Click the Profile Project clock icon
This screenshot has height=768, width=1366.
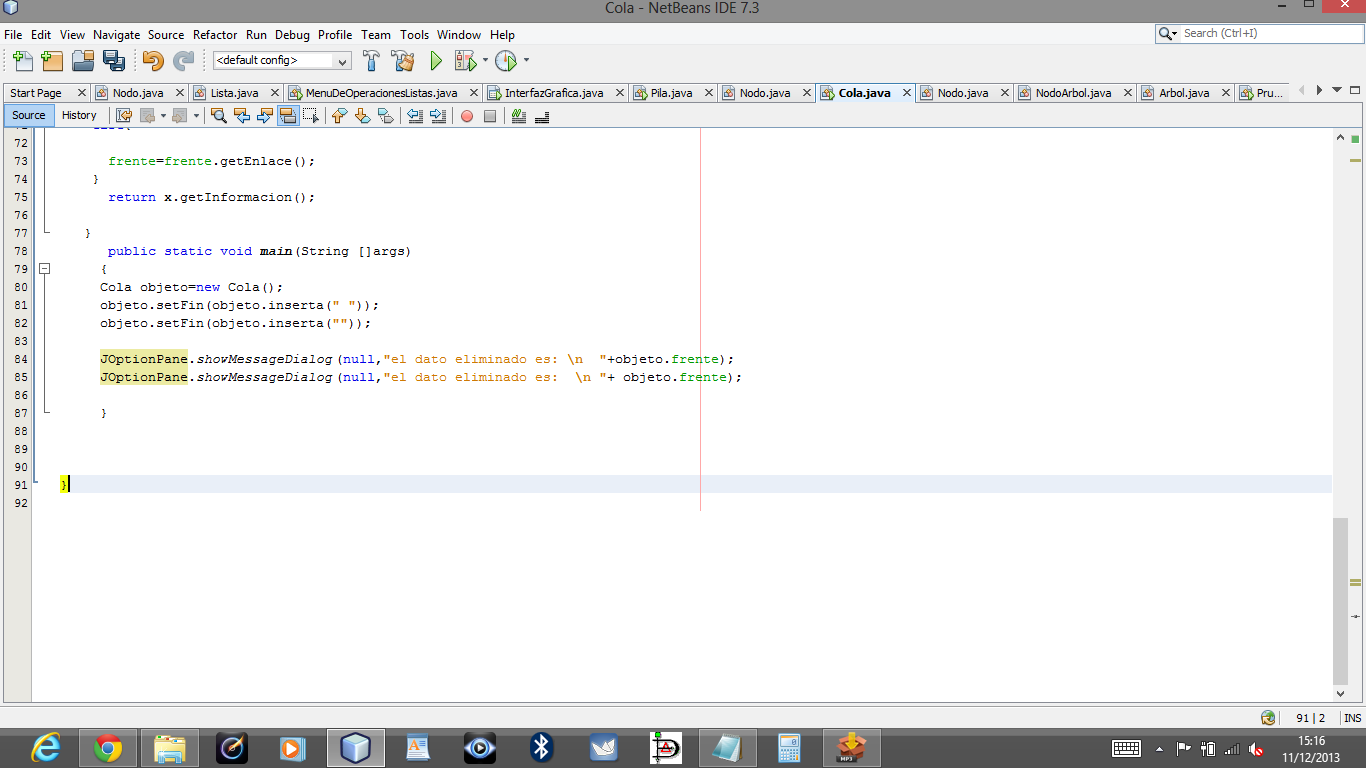(506, 61)
